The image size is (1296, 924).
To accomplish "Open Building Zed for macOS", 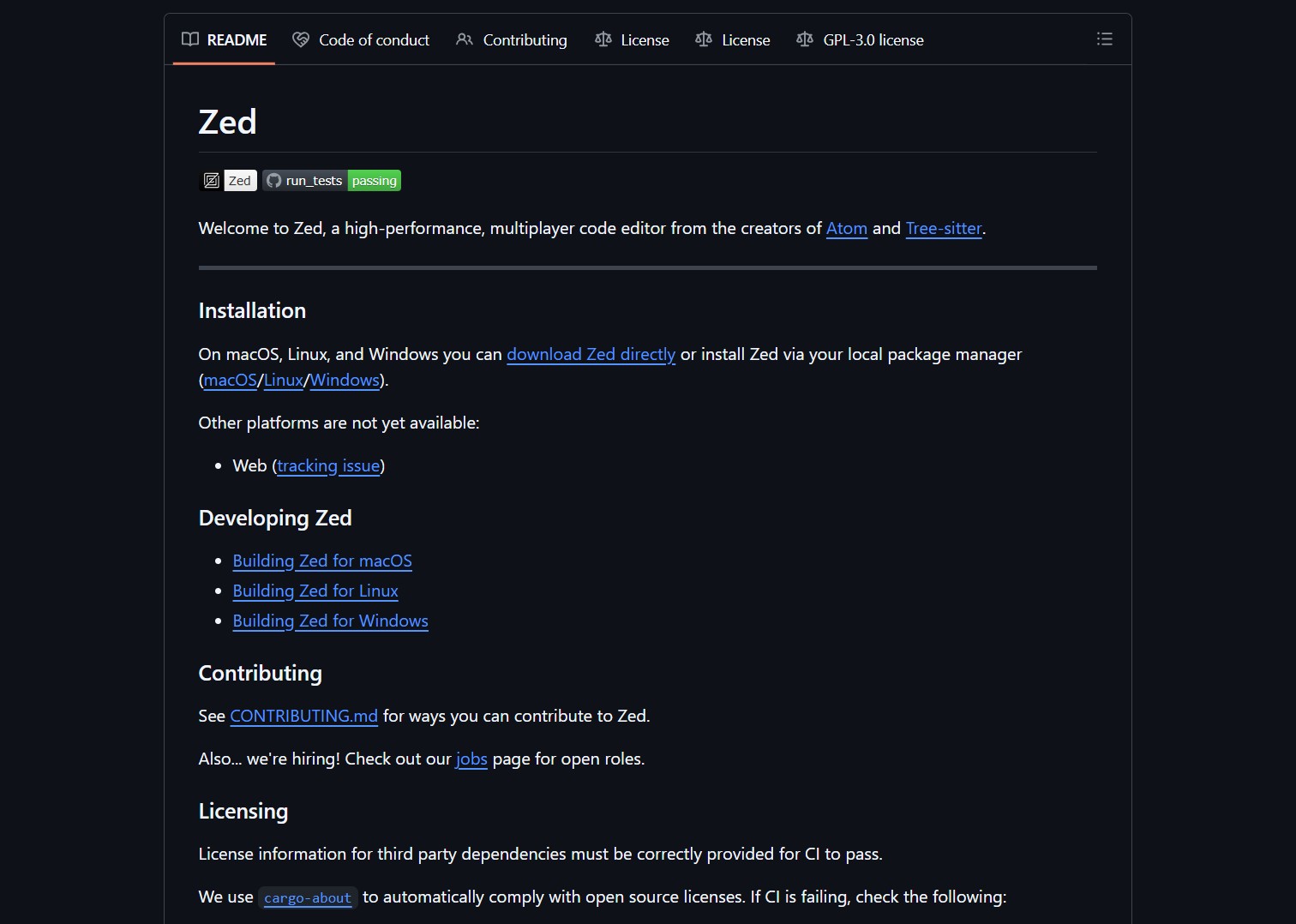I will coord(322,561).
